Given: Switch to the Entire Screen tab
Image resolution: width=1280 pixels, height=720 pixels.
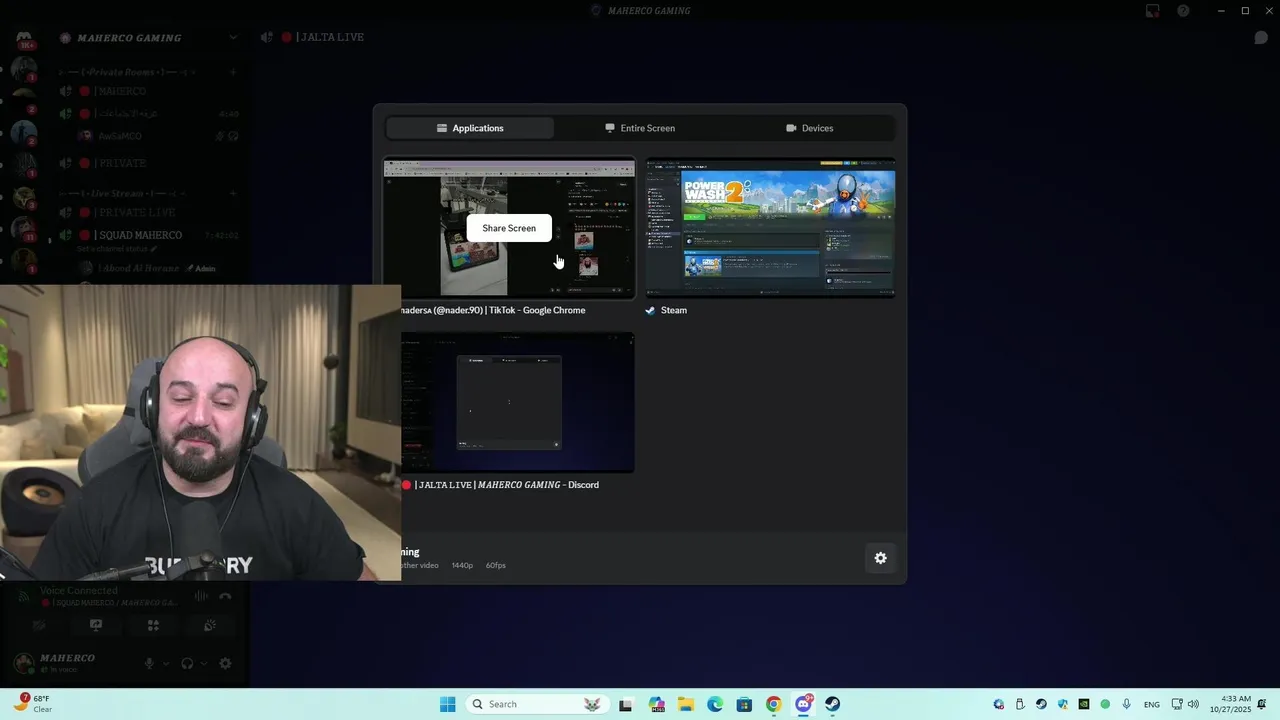Looking at the screenshot, I should pos(640,128).
